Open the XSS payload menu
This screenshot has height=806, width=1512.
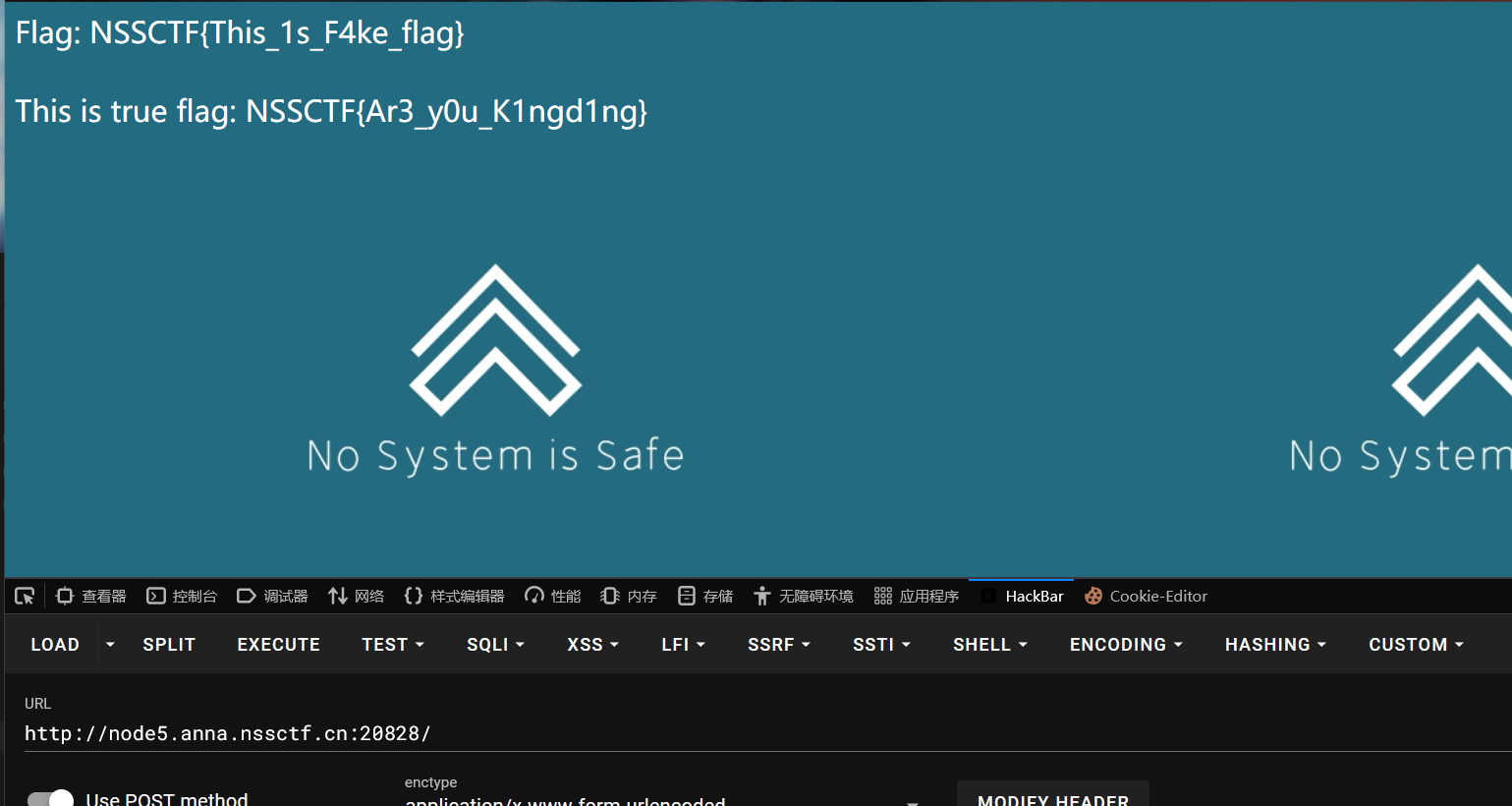click(592, 645)
